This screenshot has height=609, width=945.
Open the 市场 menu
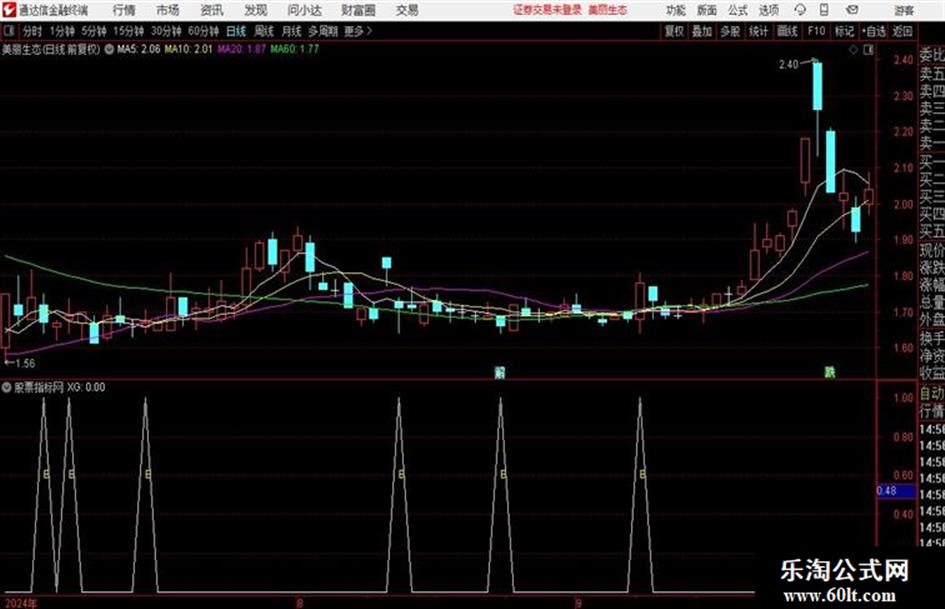pos(168,10)
